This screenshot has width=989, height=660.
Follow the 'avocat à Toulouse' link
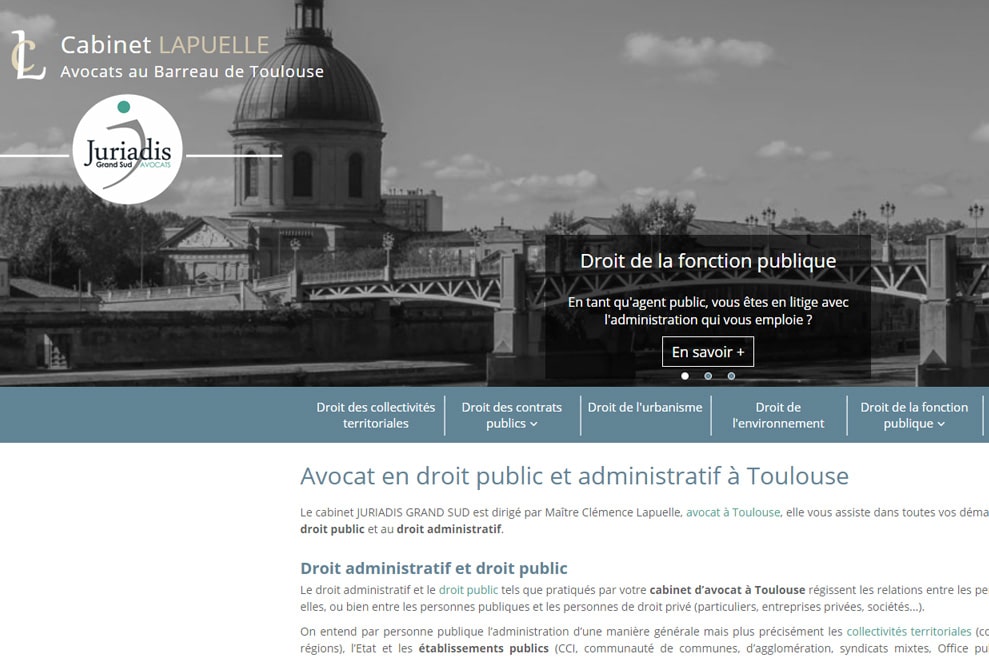click(x=733, y=512)
